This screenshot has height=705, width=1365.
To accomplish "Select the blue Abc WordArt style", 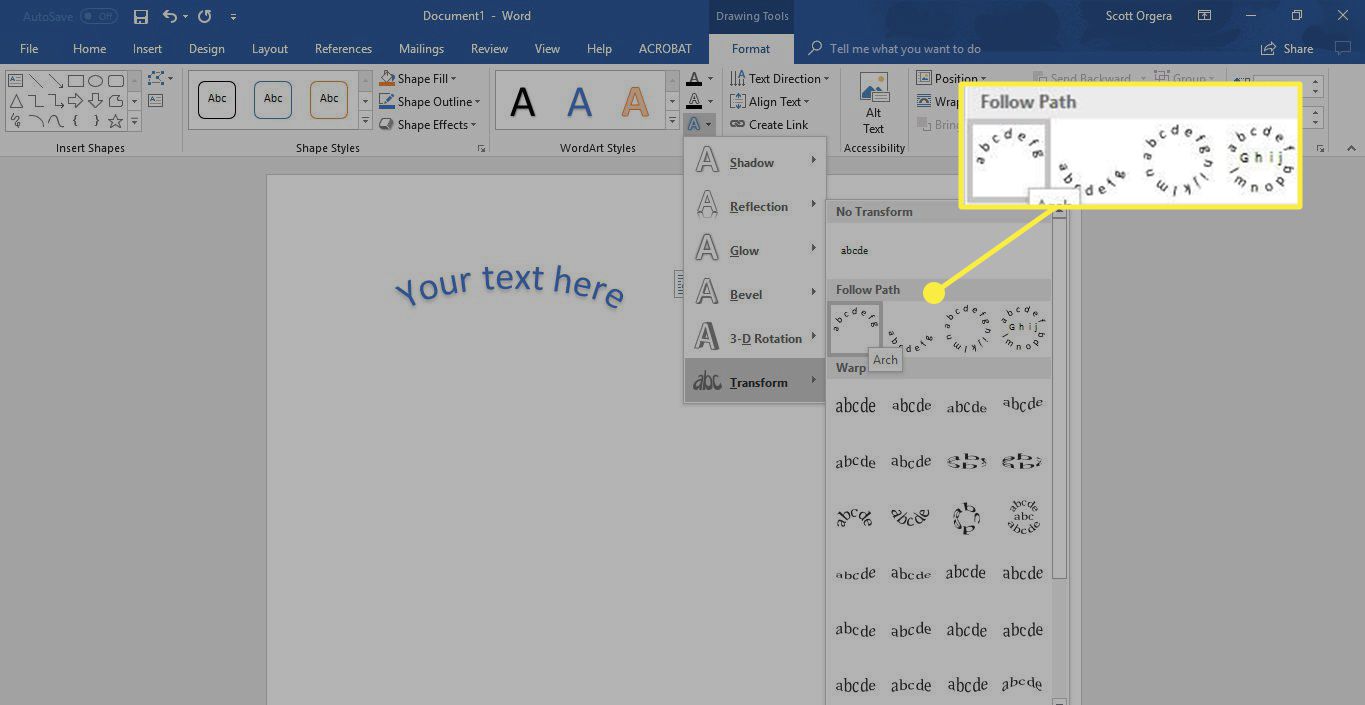I will click(x=271, y=99).
